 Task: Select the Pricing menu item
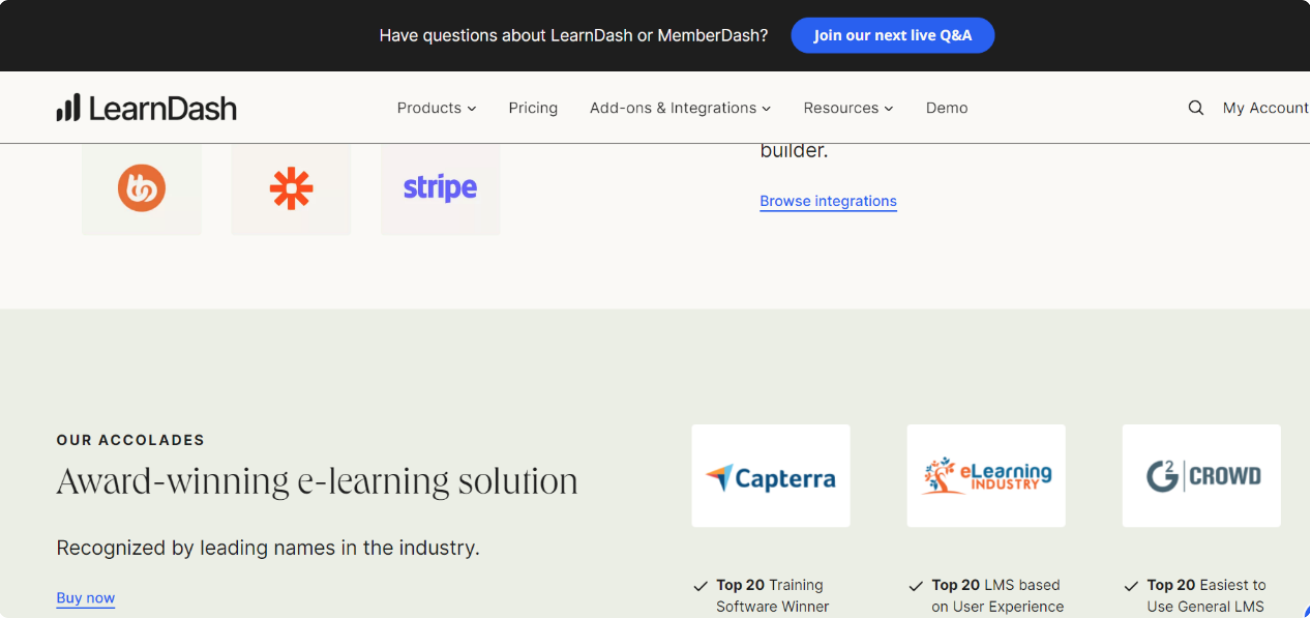click(533, 107)
